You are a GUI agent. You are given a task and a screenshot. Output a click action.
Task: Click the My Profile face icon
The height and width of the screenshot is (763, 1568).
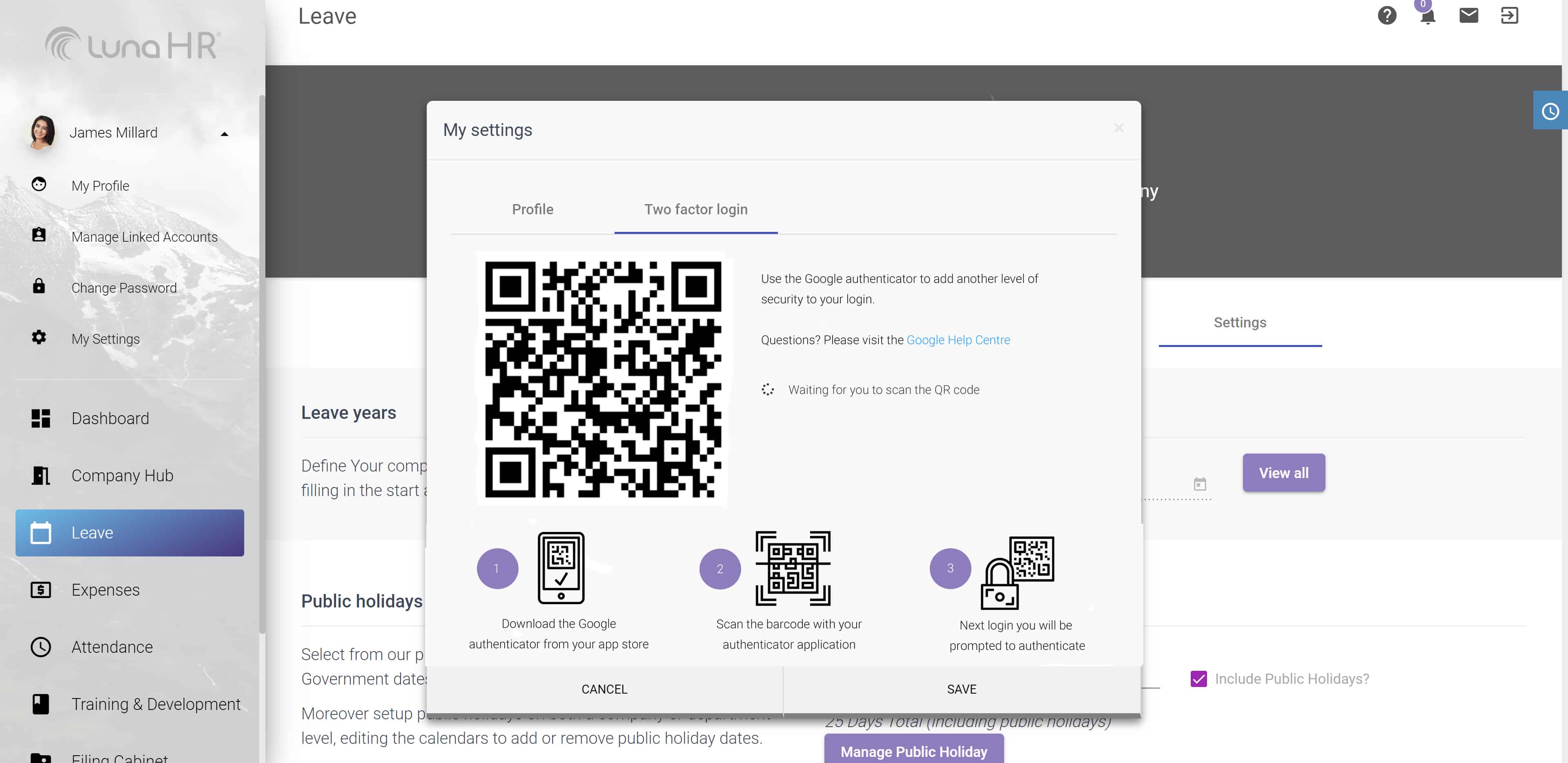39,185
